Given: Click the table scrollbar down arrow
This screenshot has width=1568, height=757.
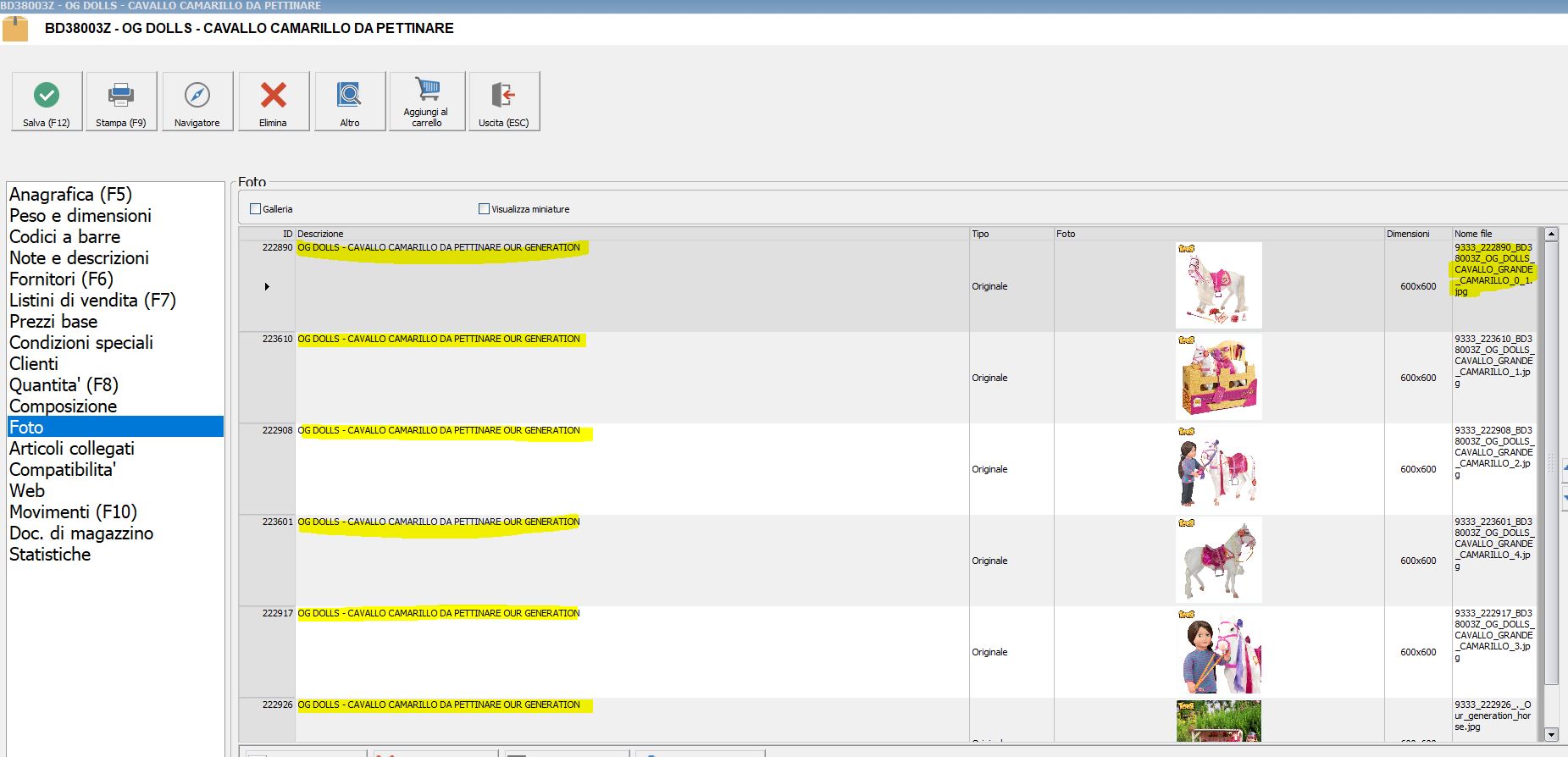Looking at the screenshot, I should [1551, 735].
